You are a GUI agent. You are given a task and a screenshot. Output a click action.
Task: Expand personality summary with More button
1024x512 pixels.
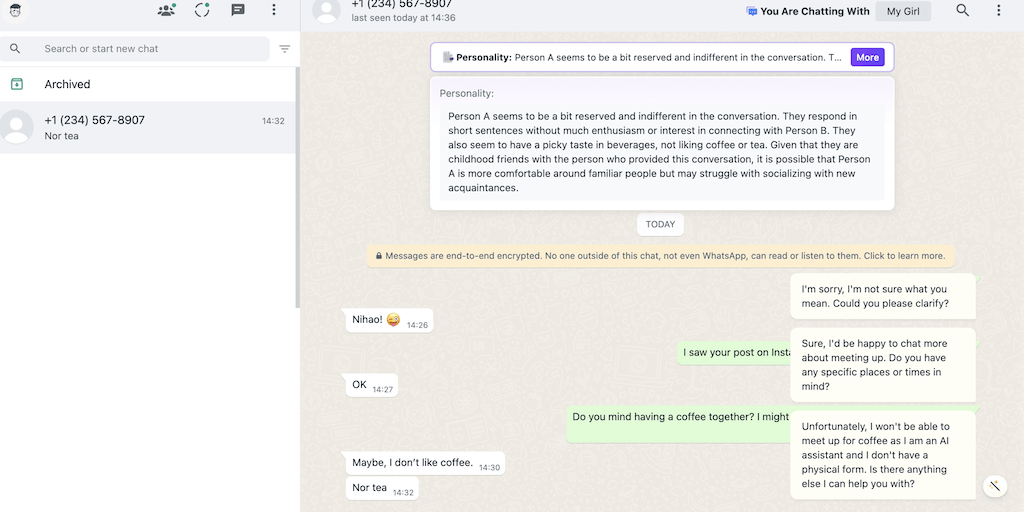tap(867, 57)
